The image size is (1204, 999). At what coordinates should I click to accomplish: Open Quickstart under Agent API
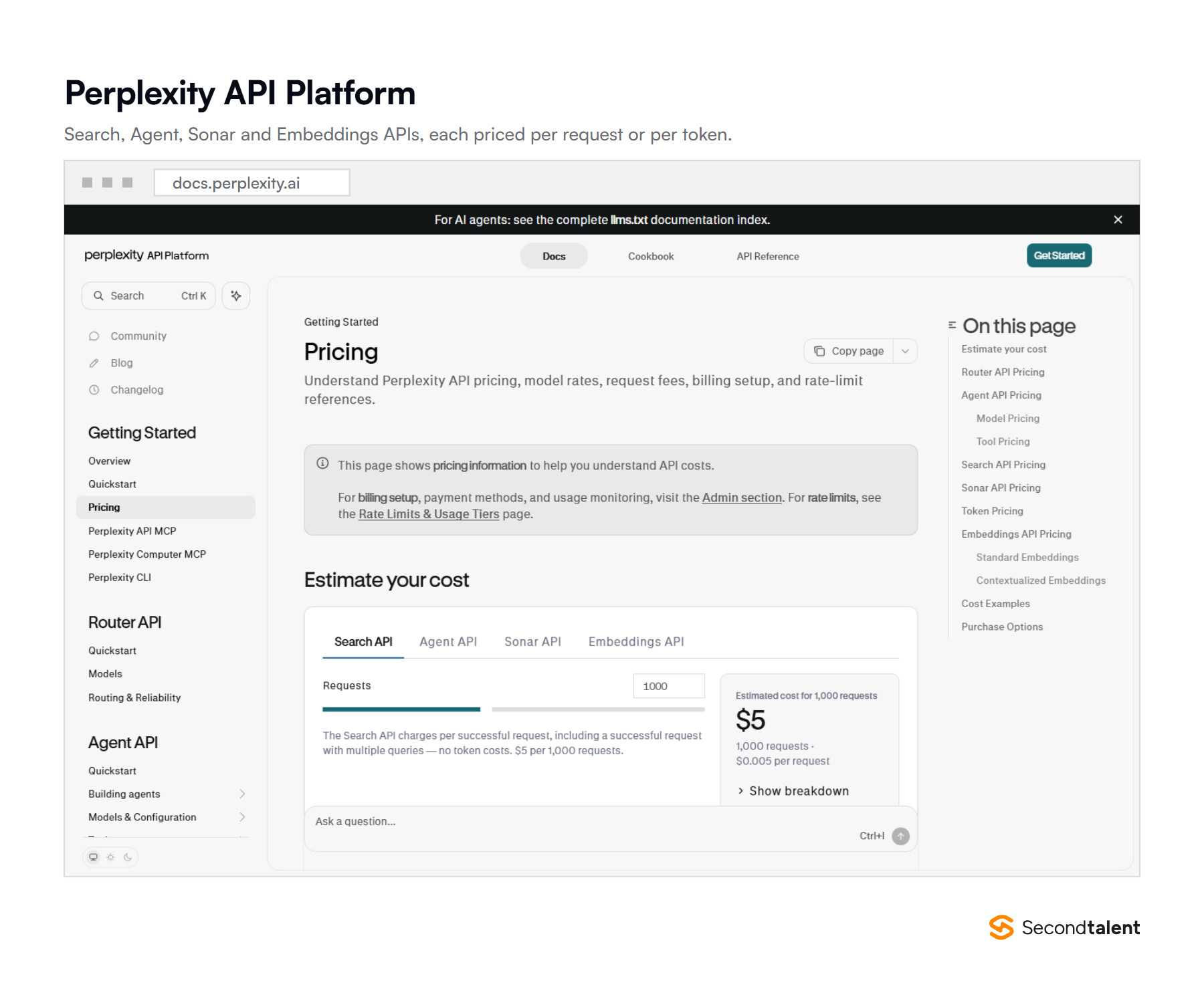pos(112,771)
